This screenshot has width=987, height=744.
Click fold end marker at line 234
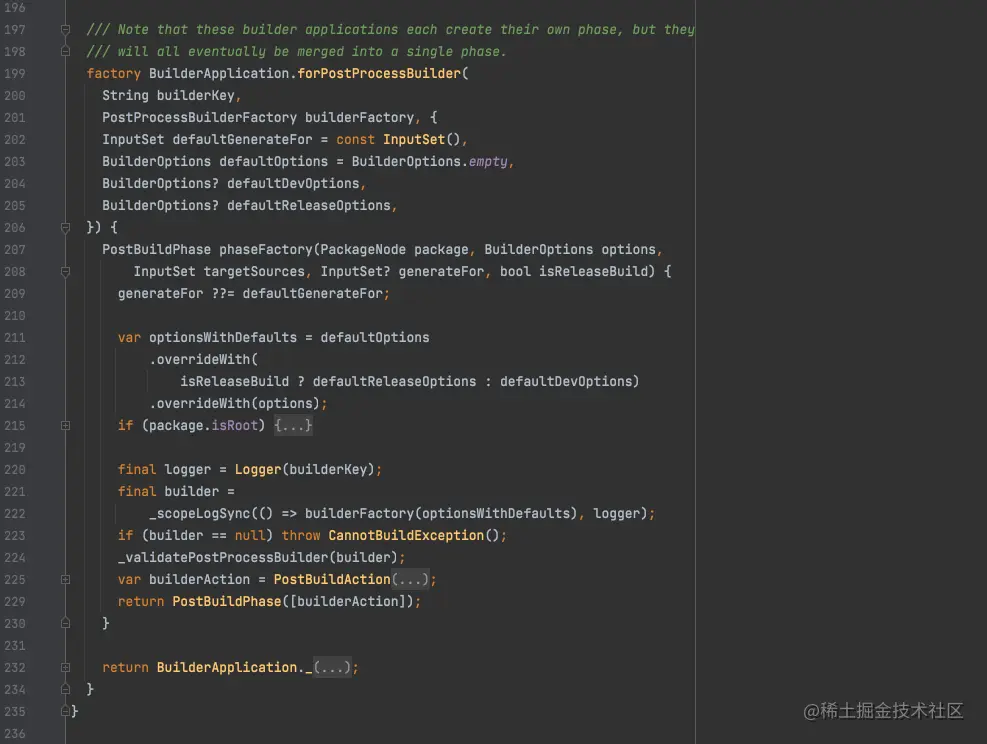(x=65, y=689)
